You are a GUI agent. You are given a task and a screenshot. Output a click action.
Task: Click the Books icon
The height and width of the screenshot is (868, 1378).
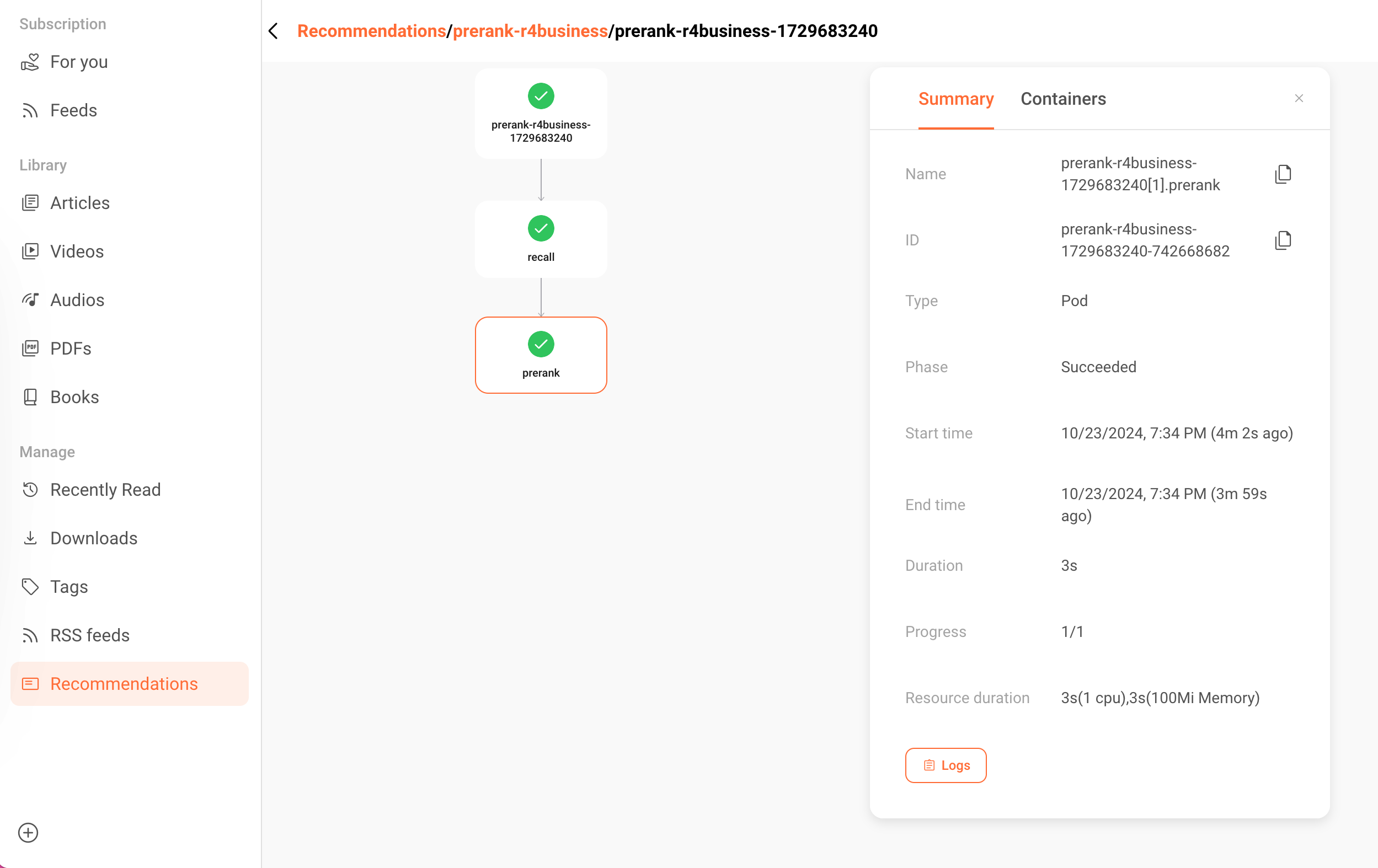(x=30, y=397)
